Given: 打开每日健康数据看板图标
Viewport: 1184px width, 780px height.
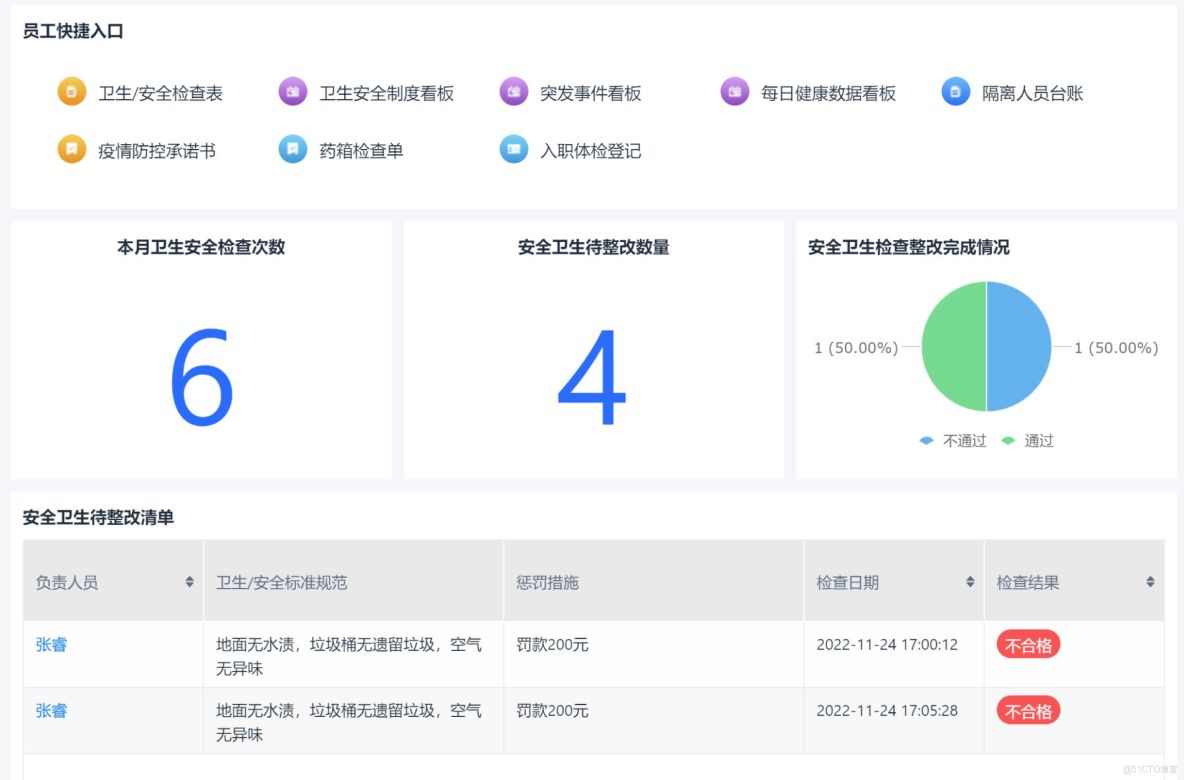Looking at the screenshot, I should [x=734, y=92].
